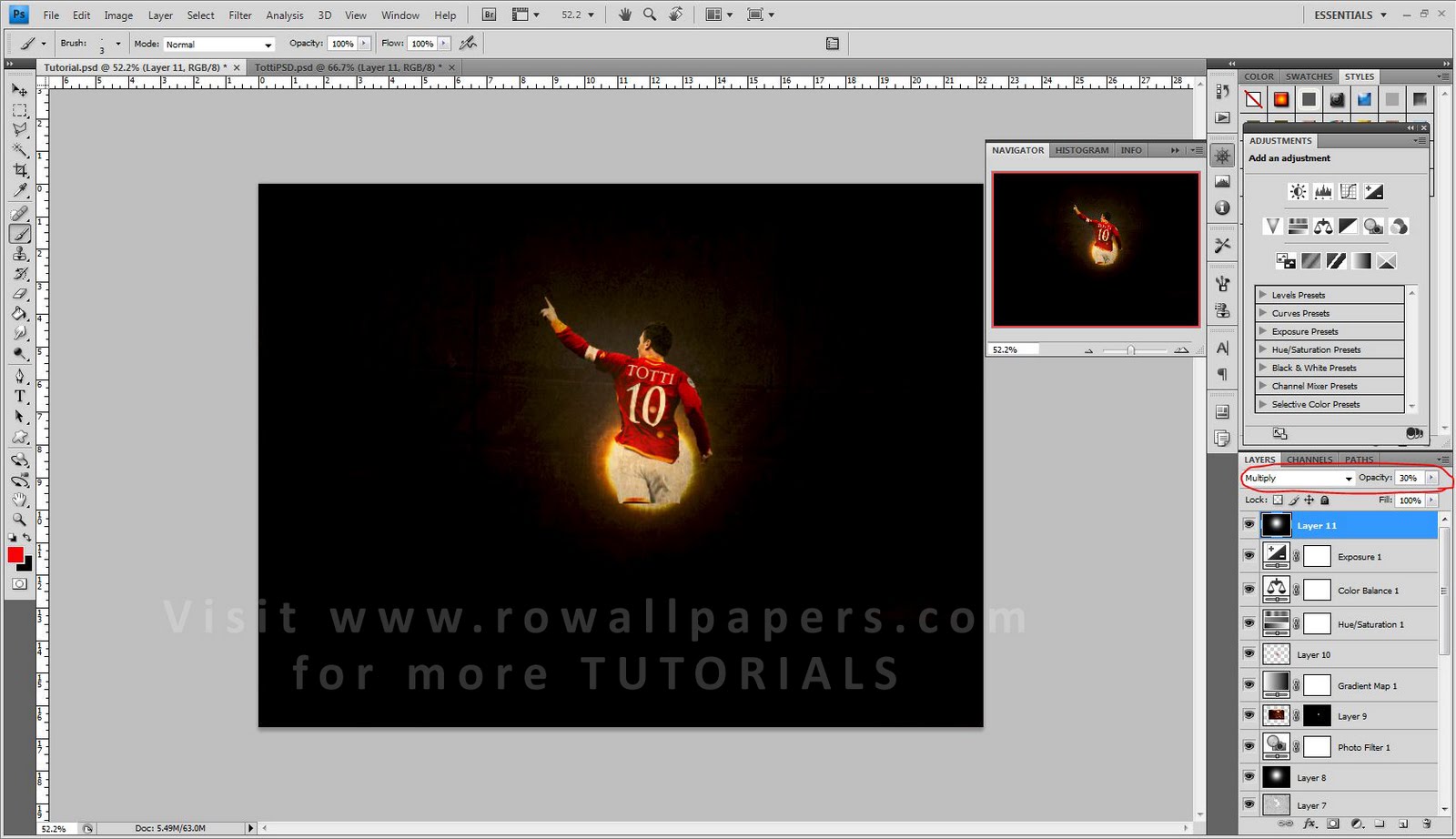The width and height of the screenshot is (1456, 839).
Task: Hide the Layer 8 layer
Action: (1249, 777)
